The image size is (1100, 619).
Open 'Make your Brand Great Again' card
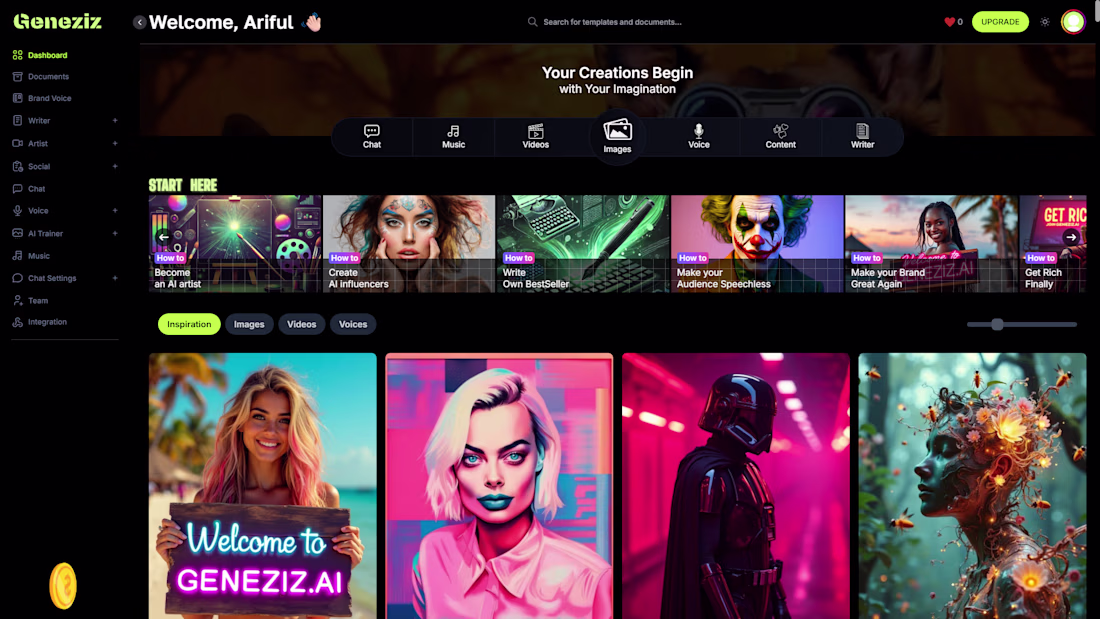pos(931,244)
